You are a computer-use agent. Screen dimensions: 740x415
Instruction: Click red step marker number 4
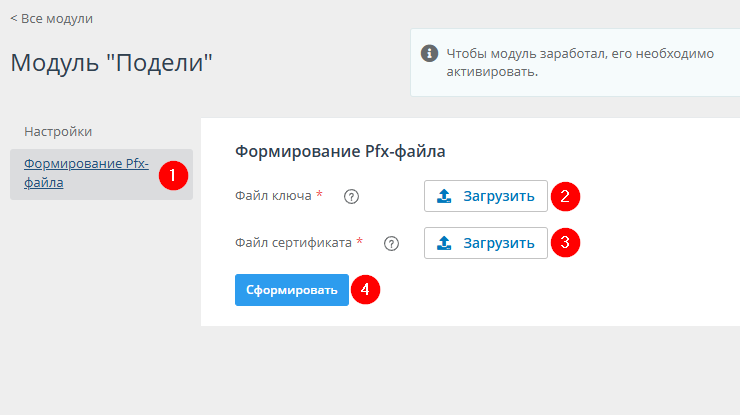(365, 290)
